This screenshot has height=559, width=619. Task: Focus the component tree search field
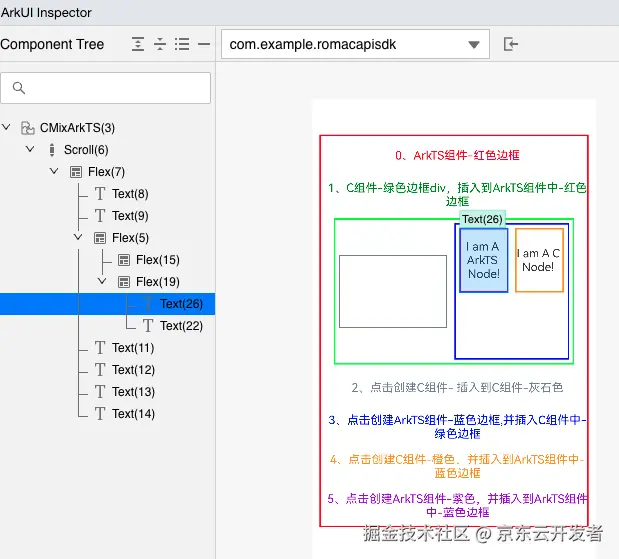point(105,88)
